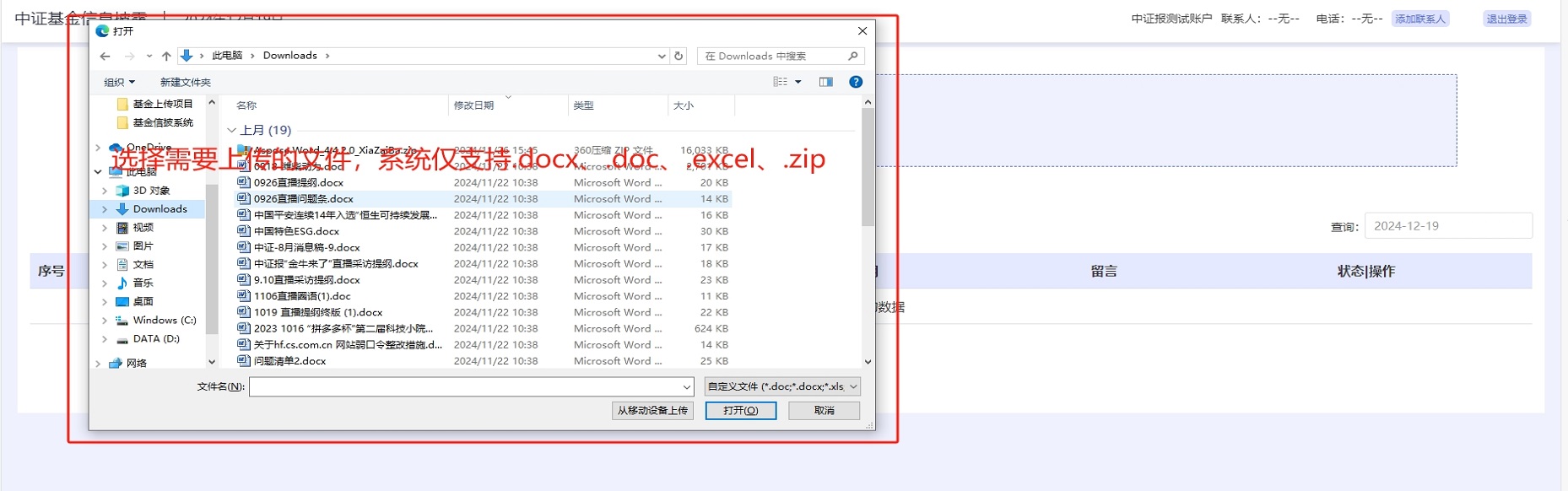This screenshot has width=1568, height=491.
Task: Go up one folder level
Action: 166,57
